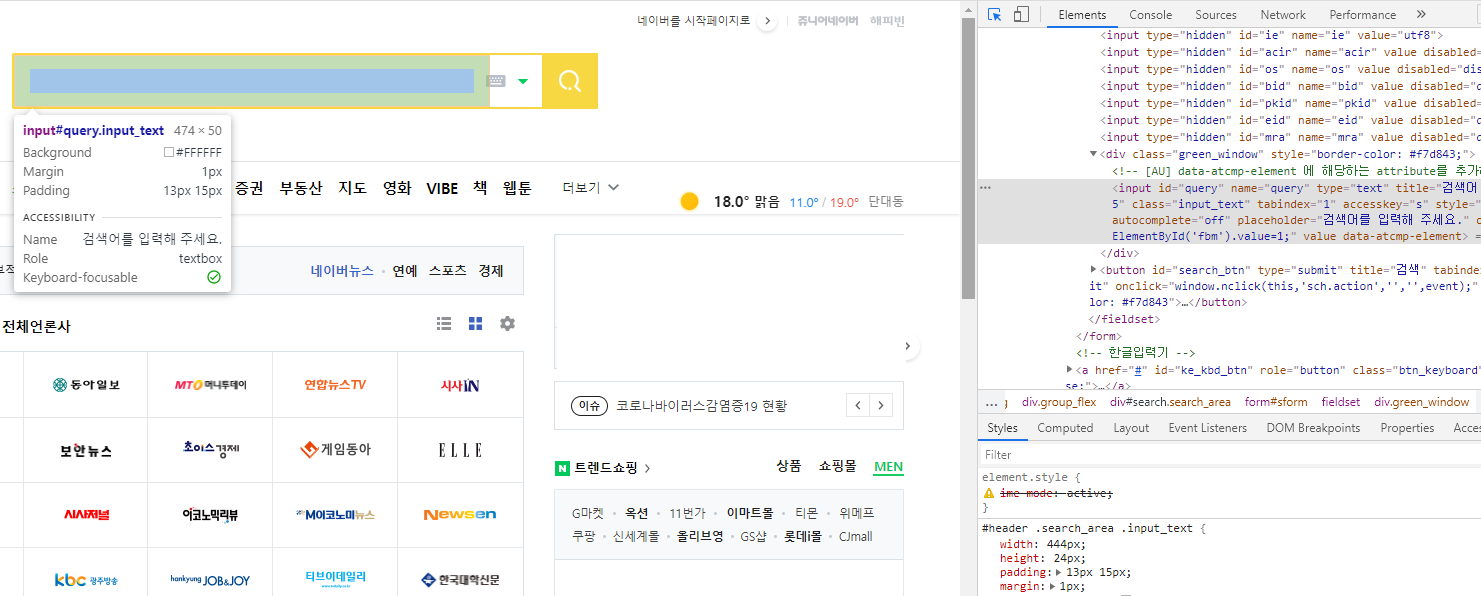The width and height of the screenshot is (1481, 596).
Task: Open 동아일보 press logo
Action: [86, 385]
